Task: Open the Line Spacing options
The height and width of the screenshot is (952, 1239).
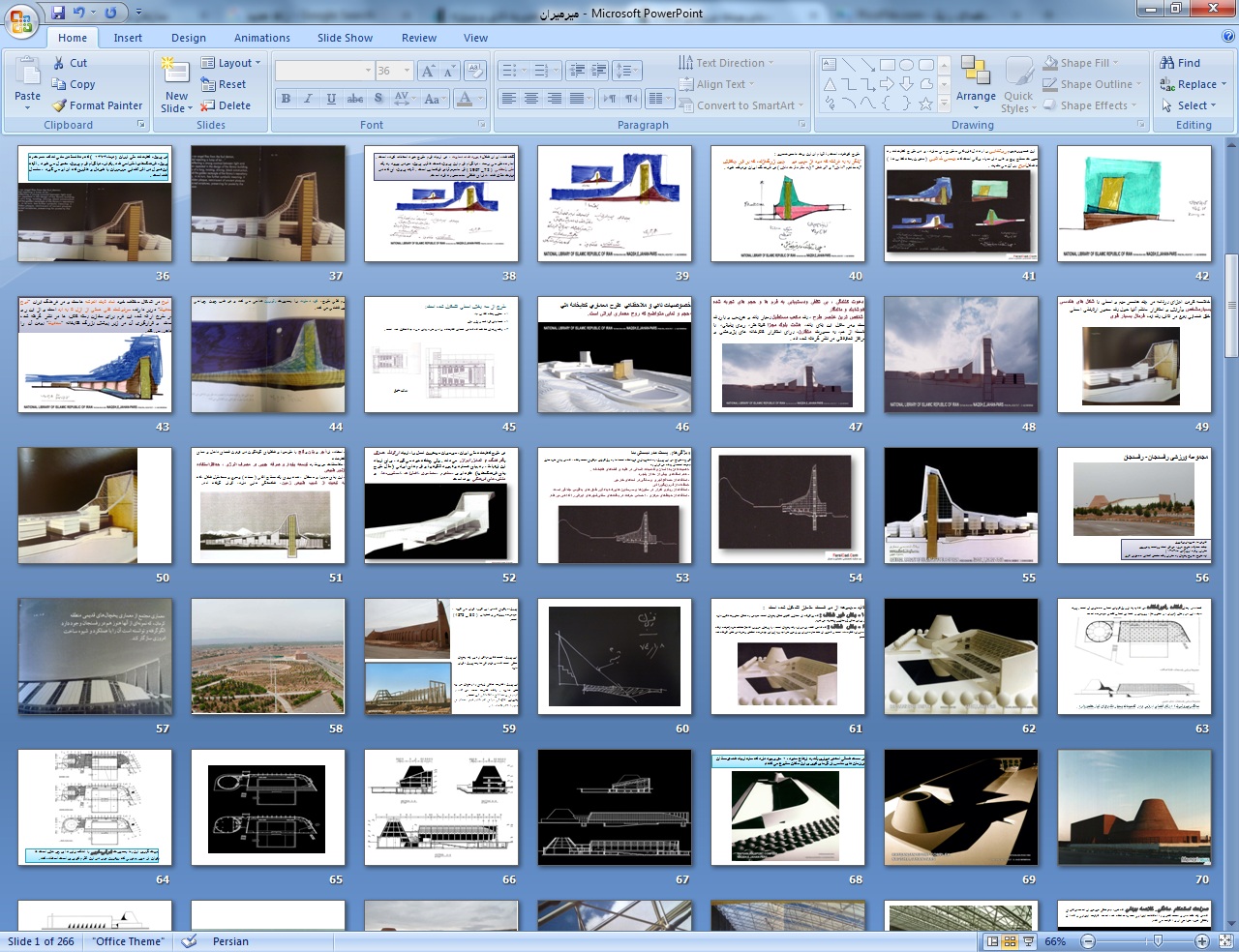Action: (x=627, y=71)
